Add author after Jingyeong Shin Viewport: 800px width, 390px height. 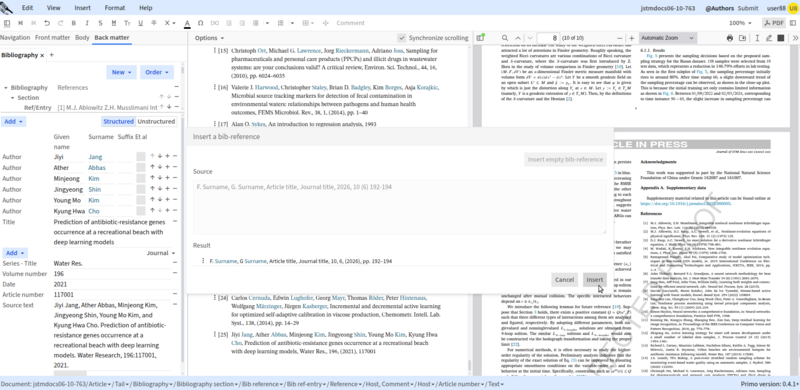point(167,188)
